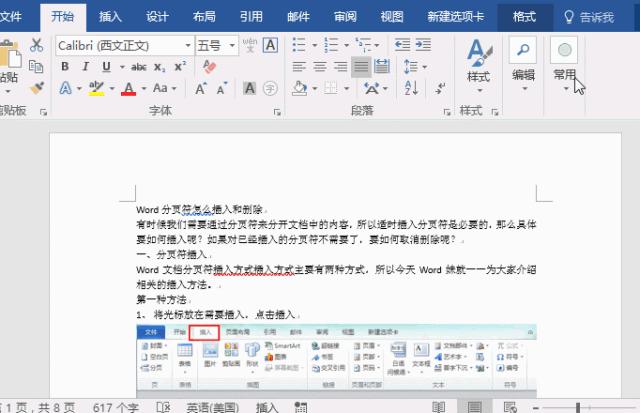Toggle strikethrough formatting
This screenshot has height=413, width=640.
[139, 67]
